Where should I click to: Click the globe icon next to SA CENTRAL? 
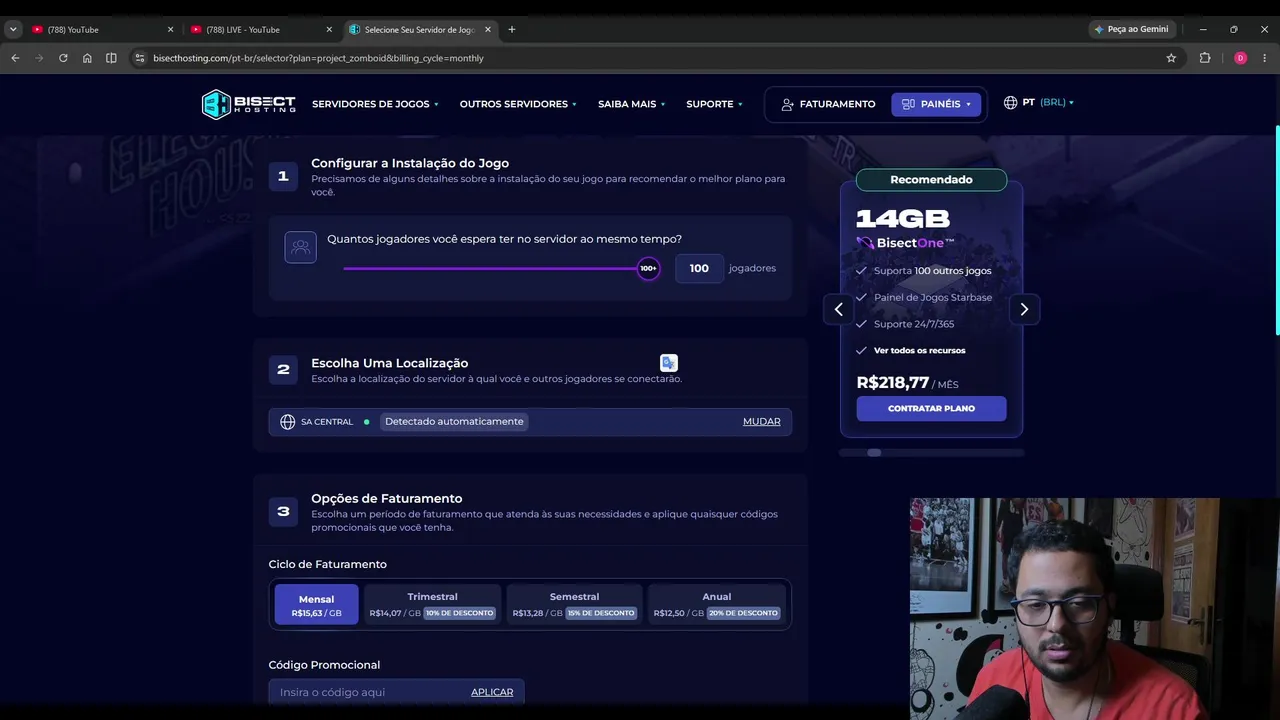click(288, 422)
